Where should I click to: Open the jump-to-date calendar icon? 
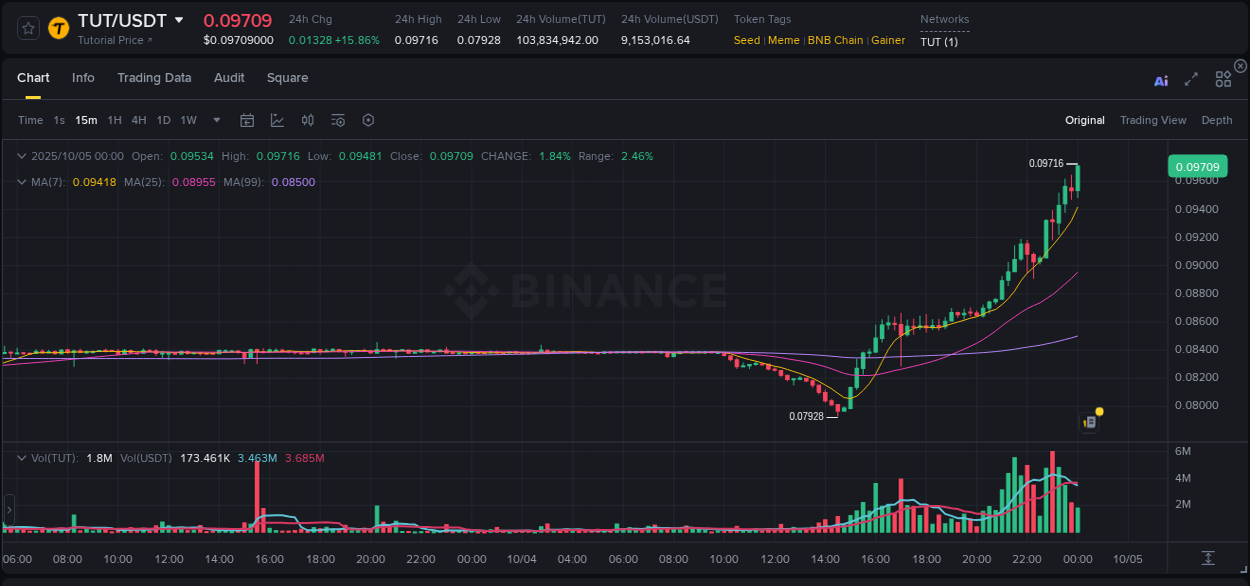(x=247, y=120)
